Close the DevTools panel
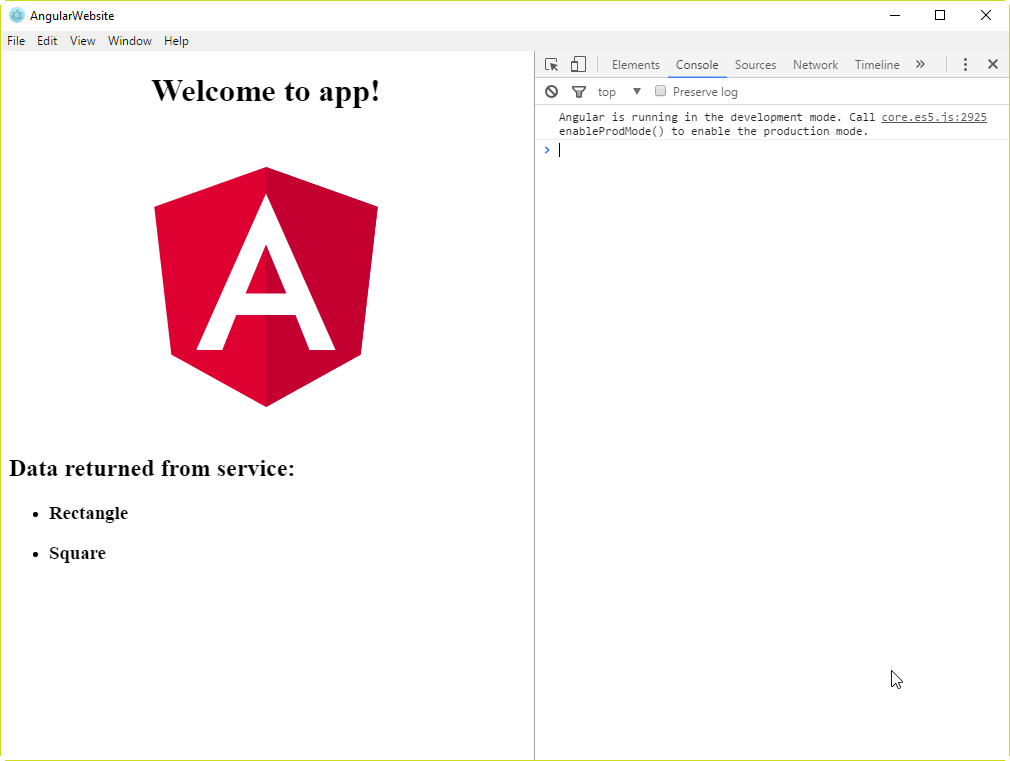Viewport: 1010px width, 761px height. pos(993,65)
